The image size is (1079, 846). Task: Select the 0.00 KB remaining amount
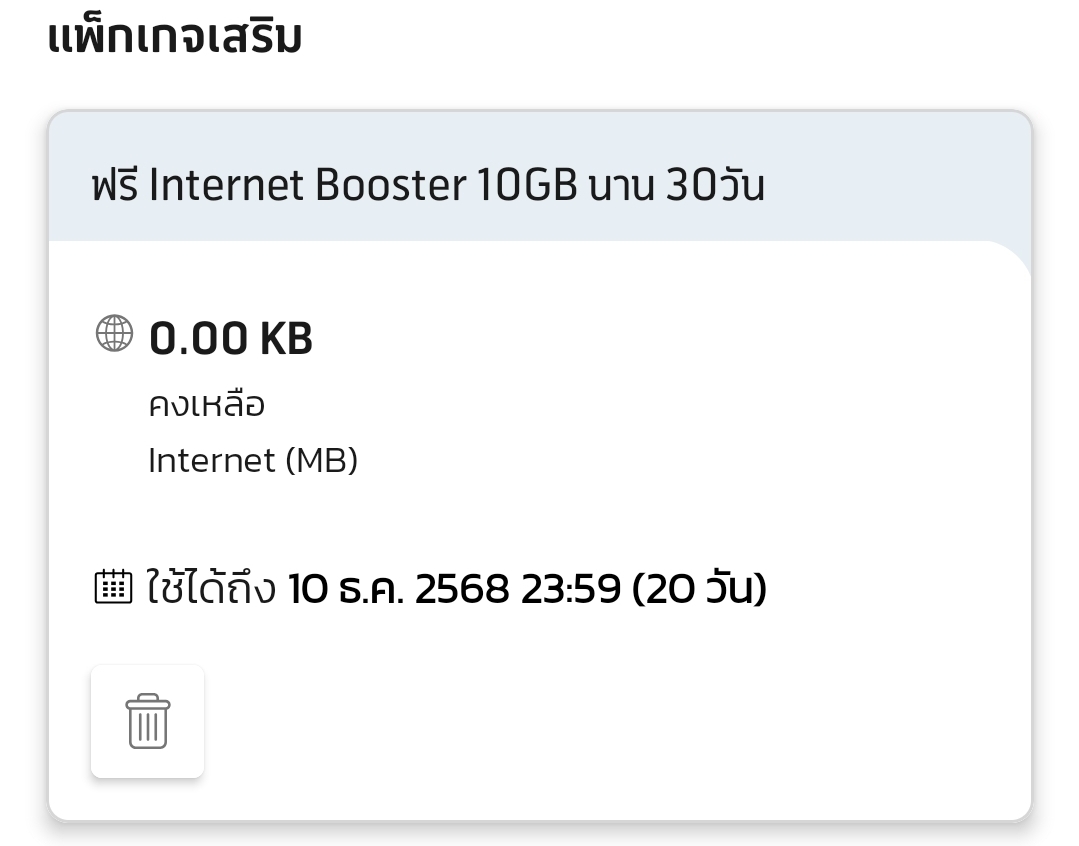[230, 339]
